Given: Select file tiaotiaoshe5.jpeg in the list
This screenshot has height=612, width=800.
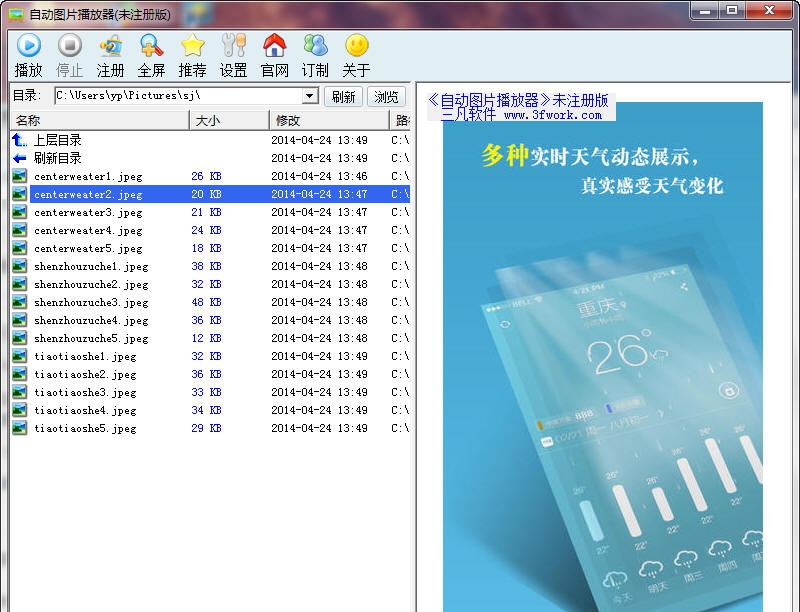Looking at the screenshot, I should 85,428.
